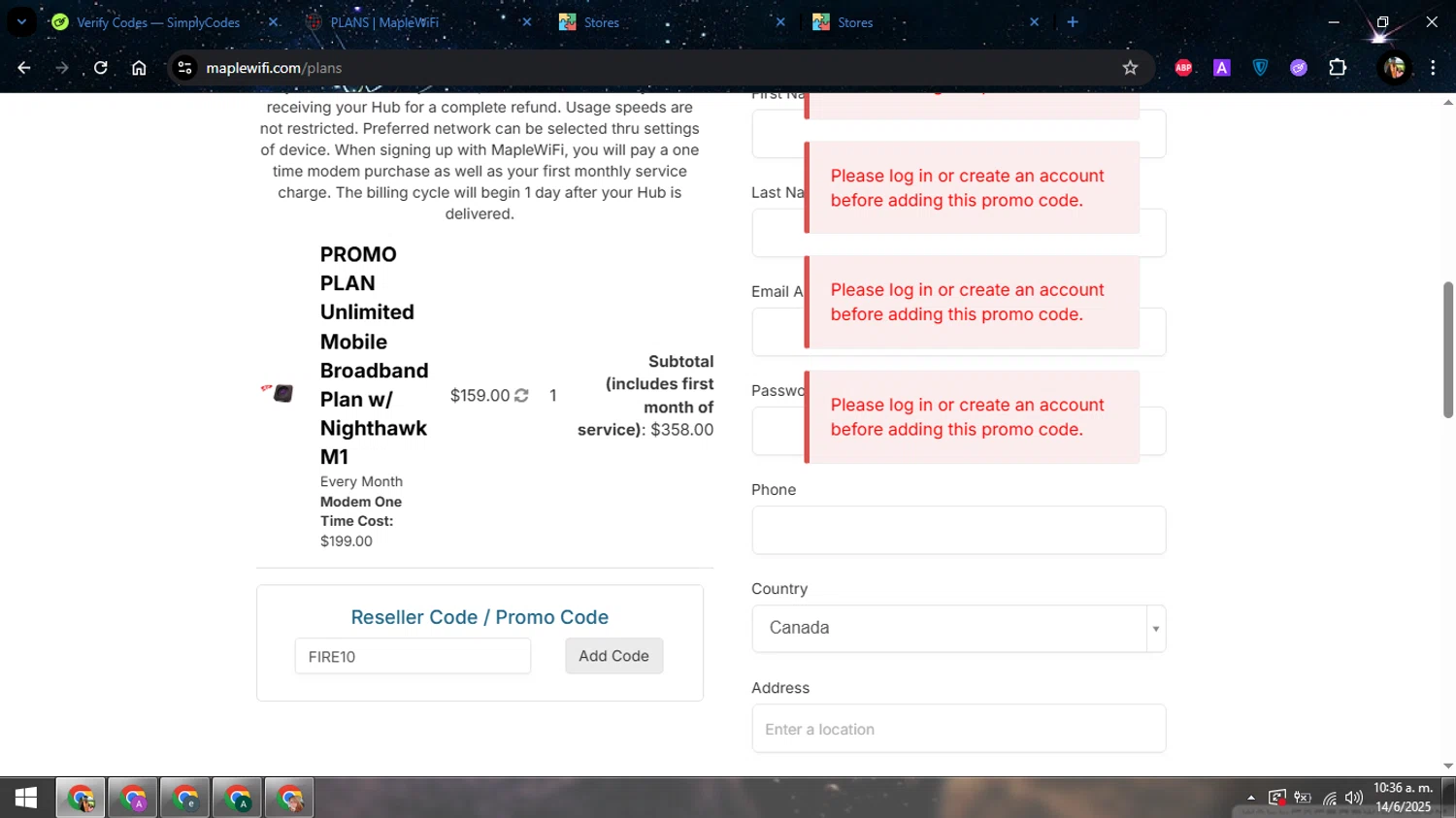The width and height of the screenshot is (1456, 818).
Task: Switch to PLANS MapleWiFi tab
Action: click(384, 22)
